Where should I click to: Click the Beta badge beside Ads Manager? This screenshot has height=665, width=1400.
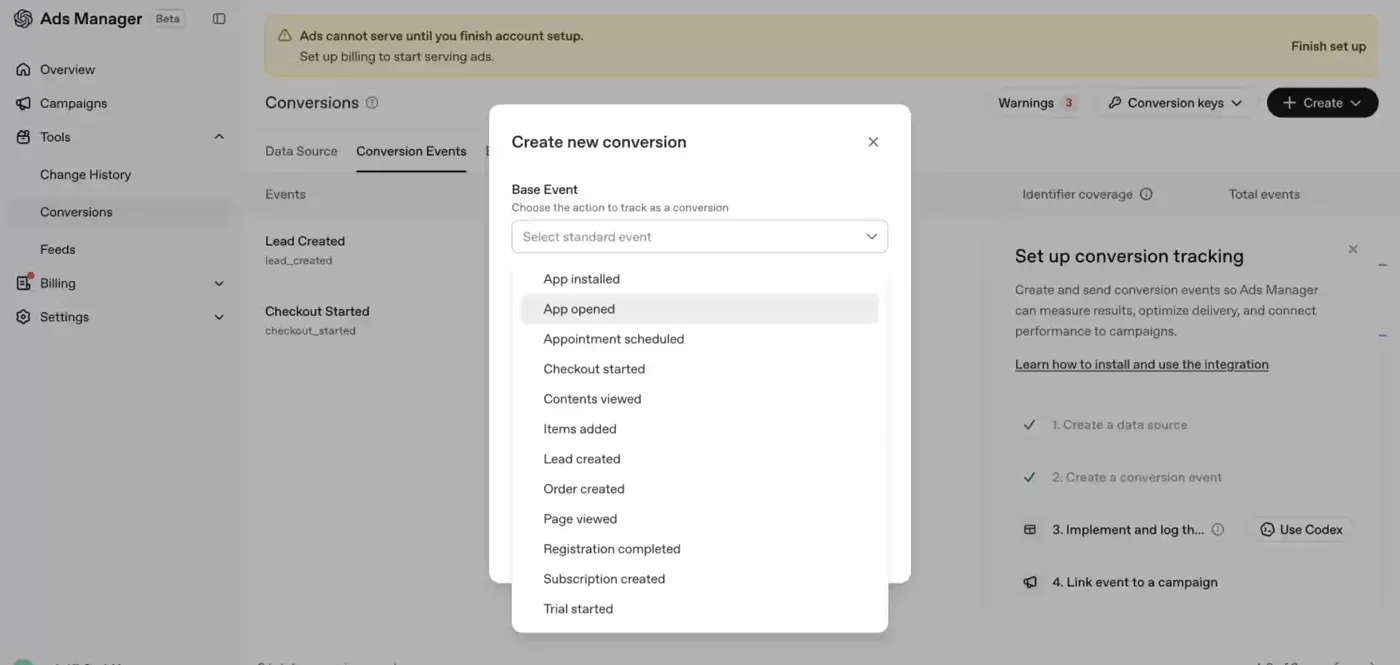(x=168, y=19)
